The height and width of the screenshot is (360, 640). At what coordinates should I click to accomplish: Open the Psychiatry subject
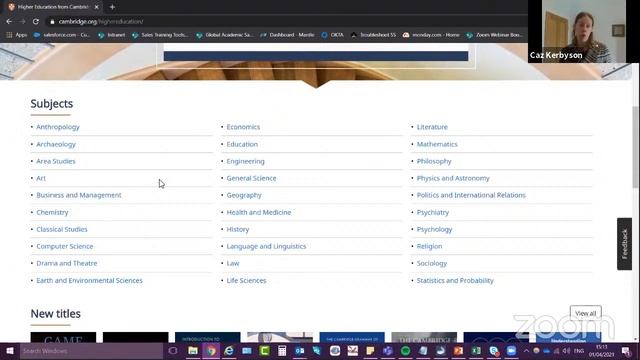pyautogui.click(x=433, y=212)
